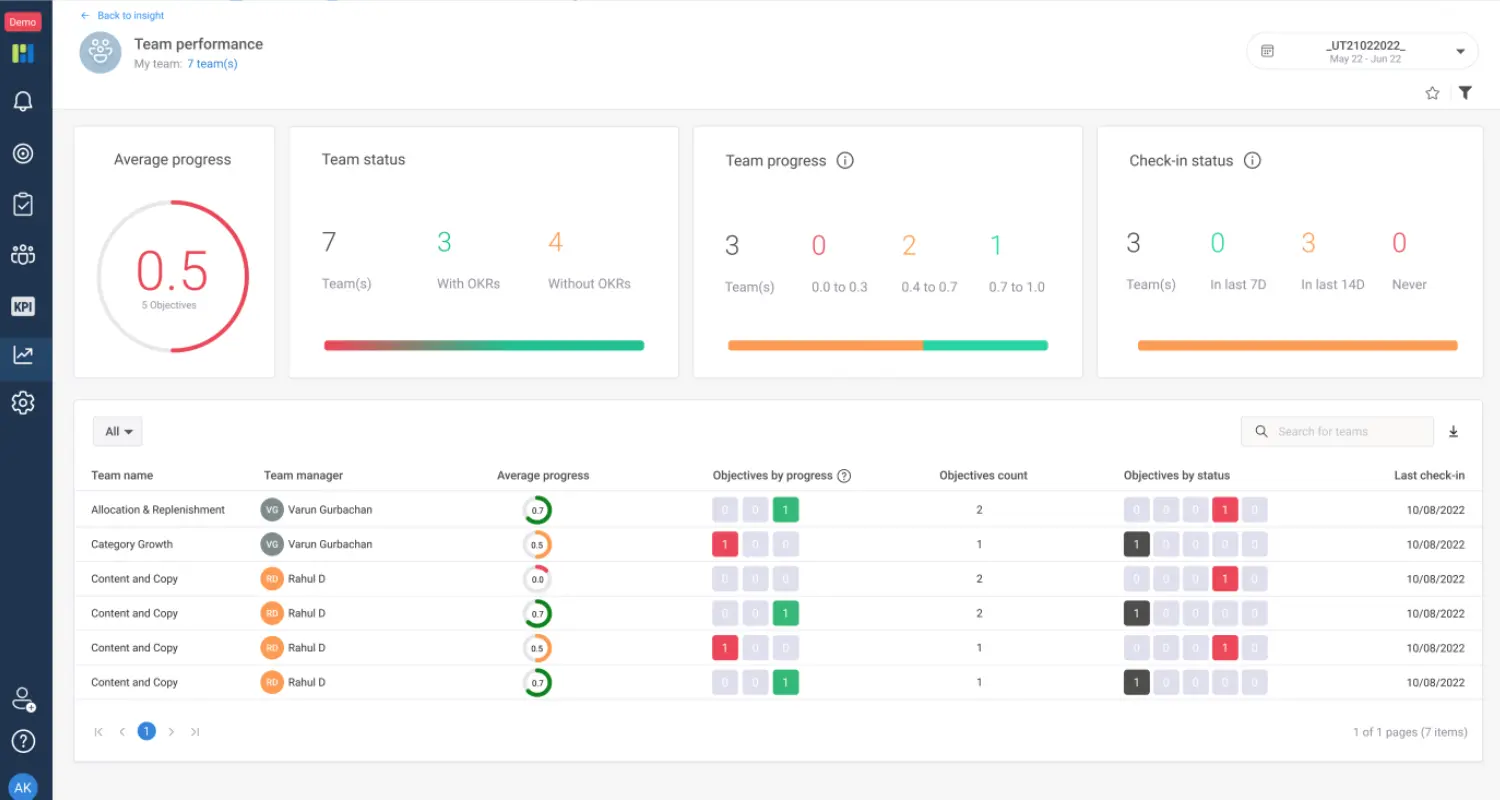The image size is (1500, 800).
Task: Open the Check-in status info icon
Action: pos(1252,160)
